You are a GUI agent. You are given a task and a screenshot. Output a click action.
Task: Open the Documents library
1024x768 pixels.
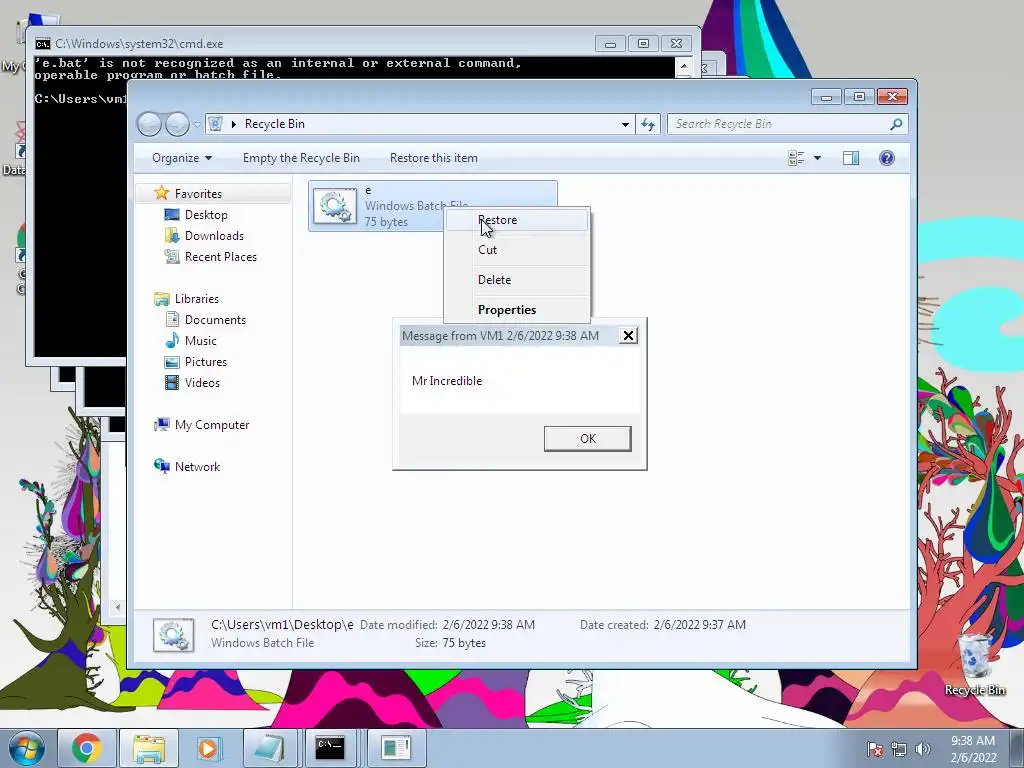coord(215,320)
